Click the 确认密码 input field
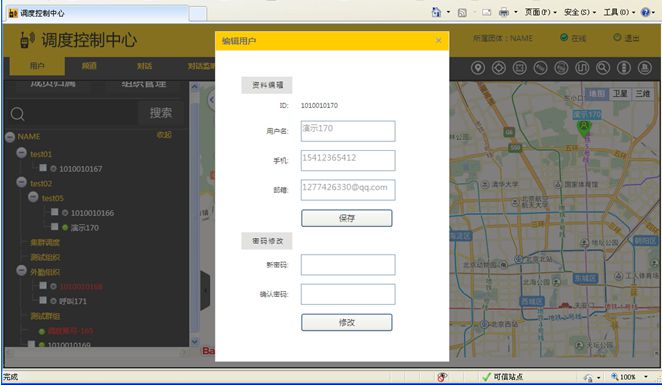 [348, 294]
